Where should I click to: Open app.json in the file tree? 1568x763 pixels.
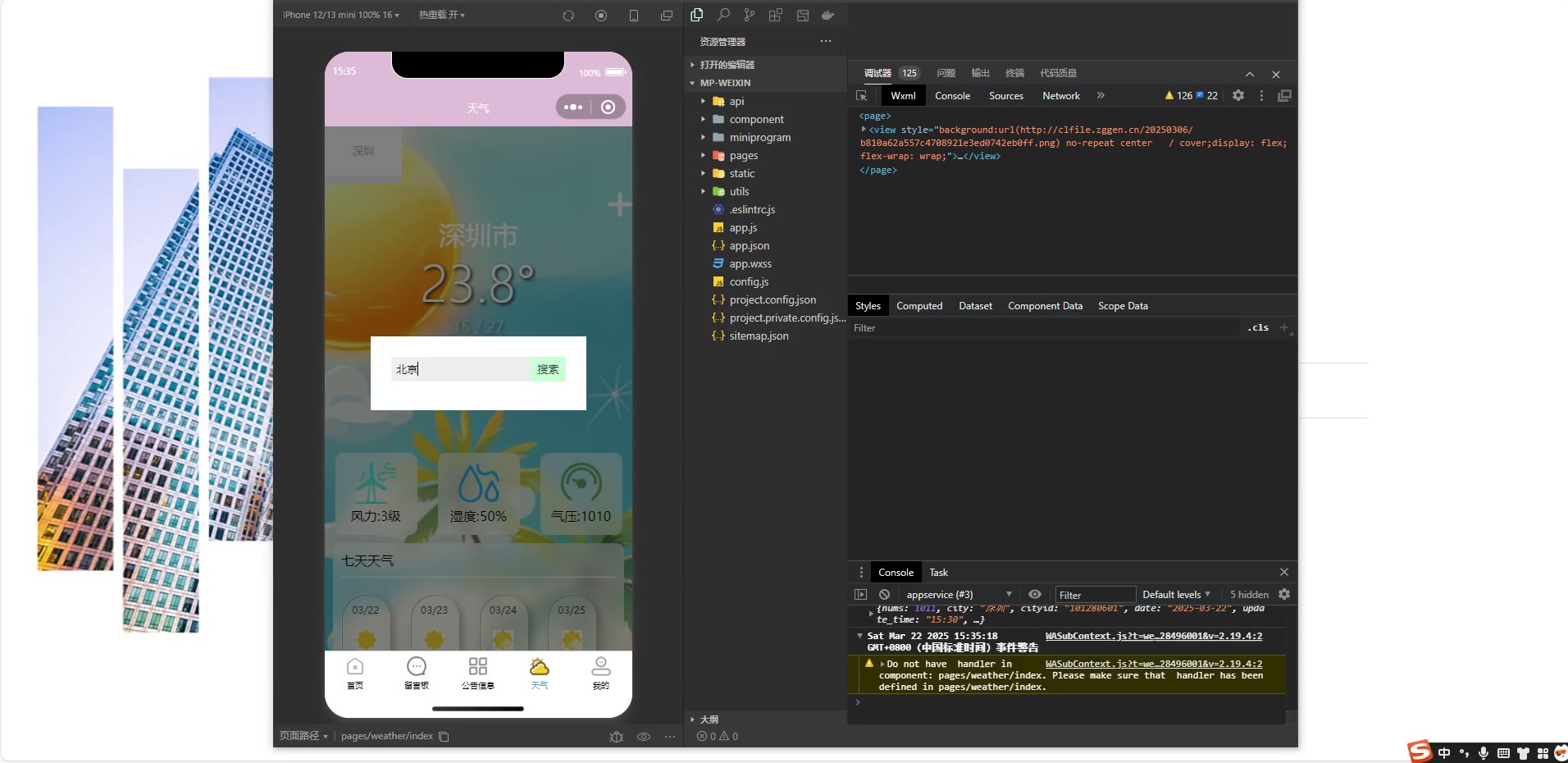coord(749,246)
